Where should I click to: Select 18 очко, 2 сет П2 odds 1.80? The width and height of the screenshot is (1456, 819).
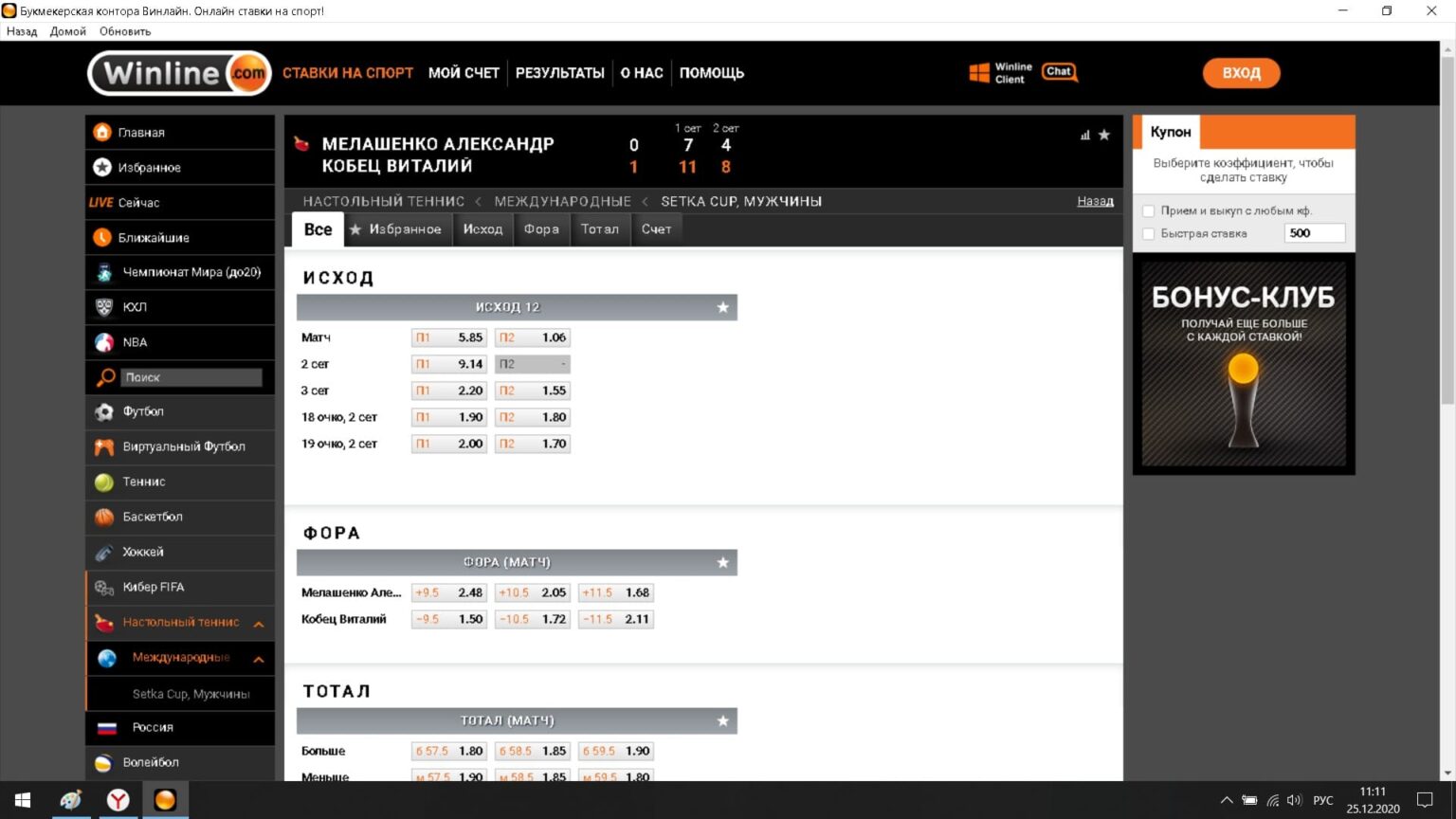pyautogui.click(x=533, y=417)
